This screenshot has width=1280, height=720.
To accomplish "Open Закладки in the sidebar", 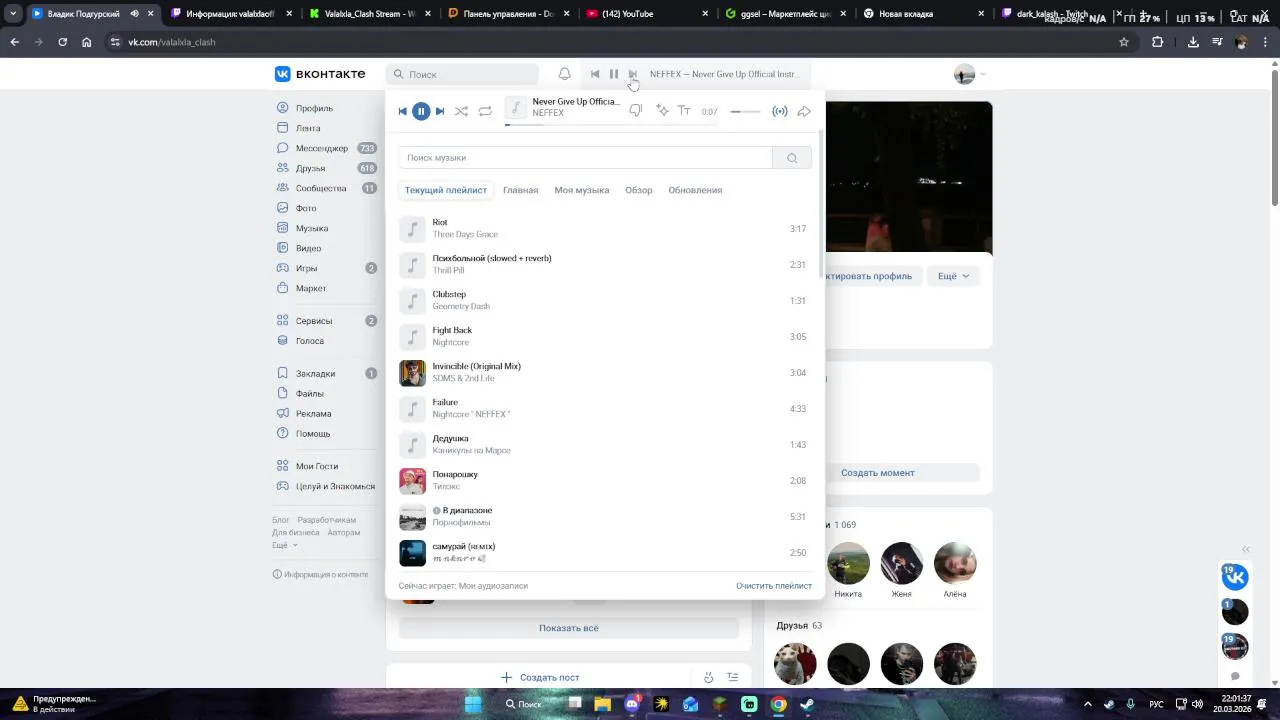I will [315, 373].
